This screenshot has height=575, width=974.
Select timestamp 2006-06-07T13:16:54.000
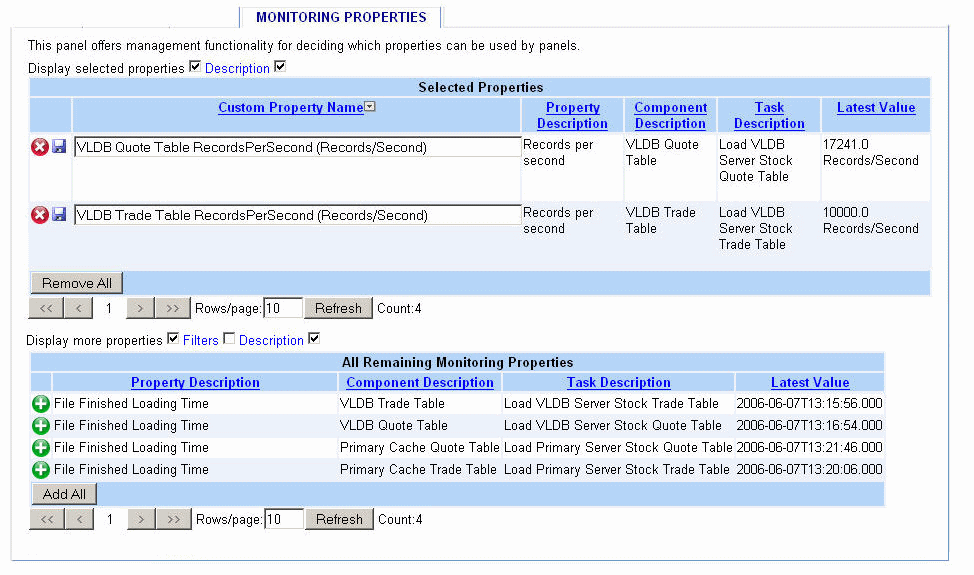tap(809, 425)
